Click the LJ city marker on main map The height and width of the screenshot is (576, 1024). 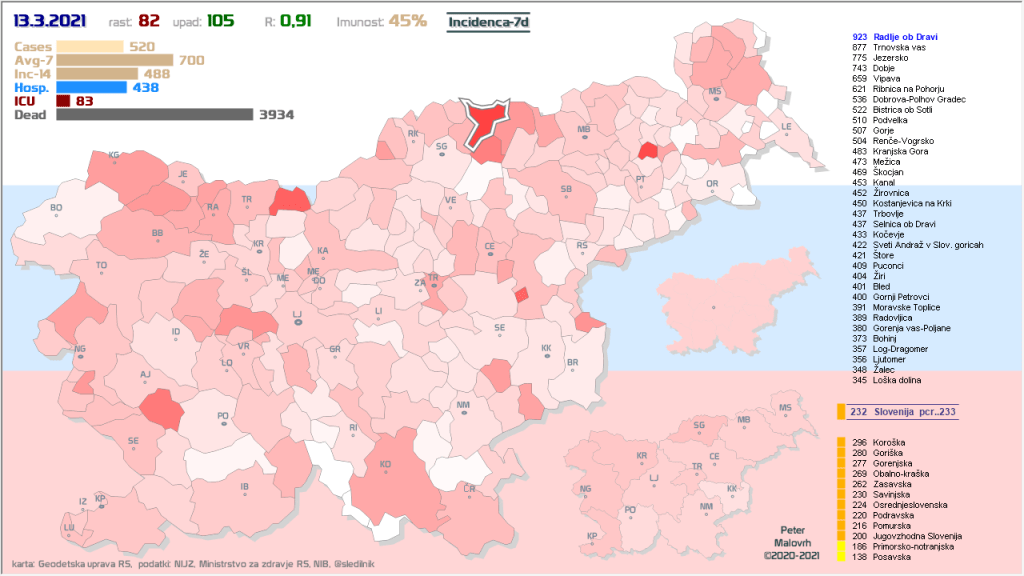point(296,319)
